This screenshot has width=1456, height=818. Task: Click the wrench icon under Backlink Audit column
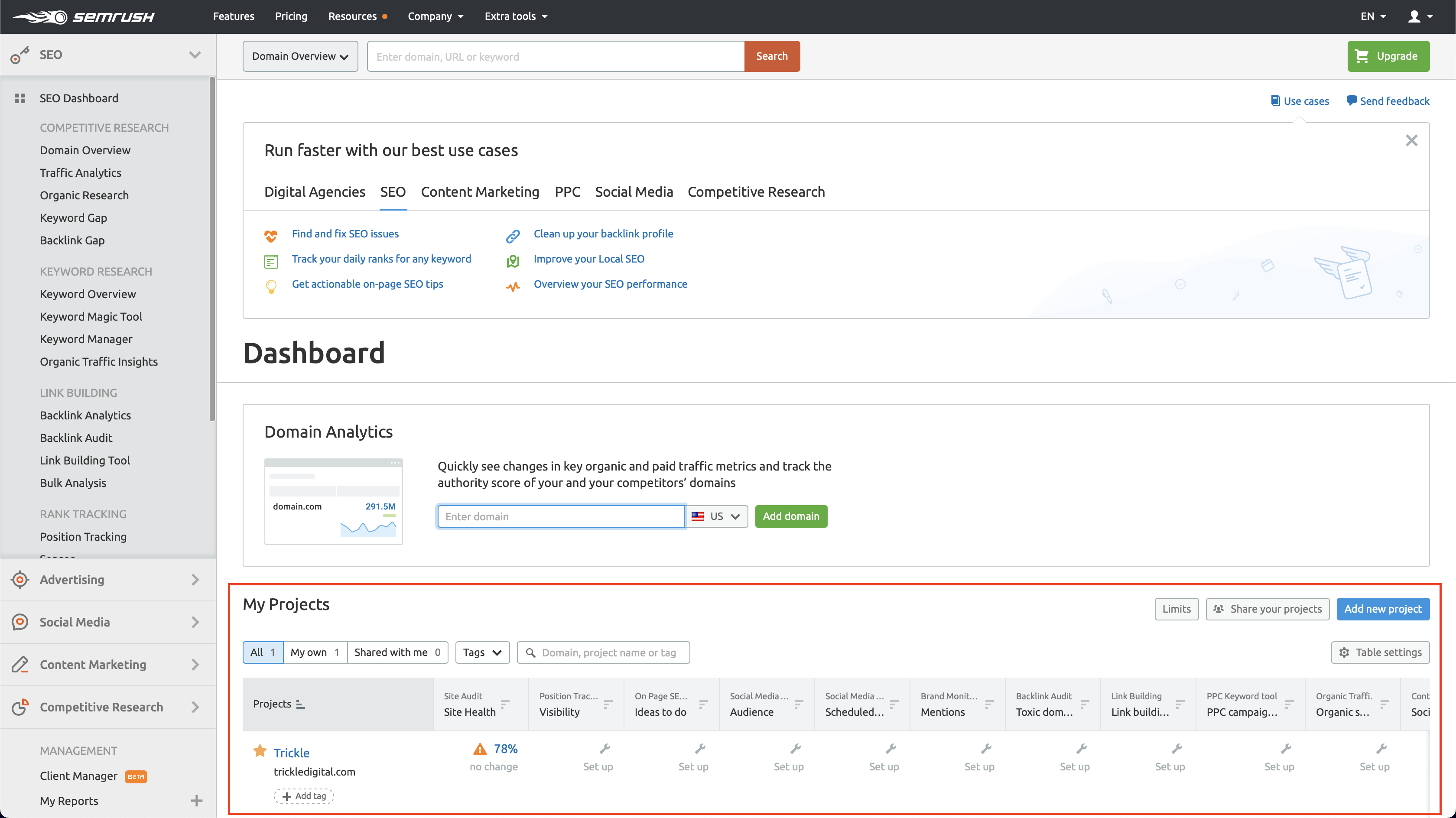pyautogui.click(x=1081, y=749)
